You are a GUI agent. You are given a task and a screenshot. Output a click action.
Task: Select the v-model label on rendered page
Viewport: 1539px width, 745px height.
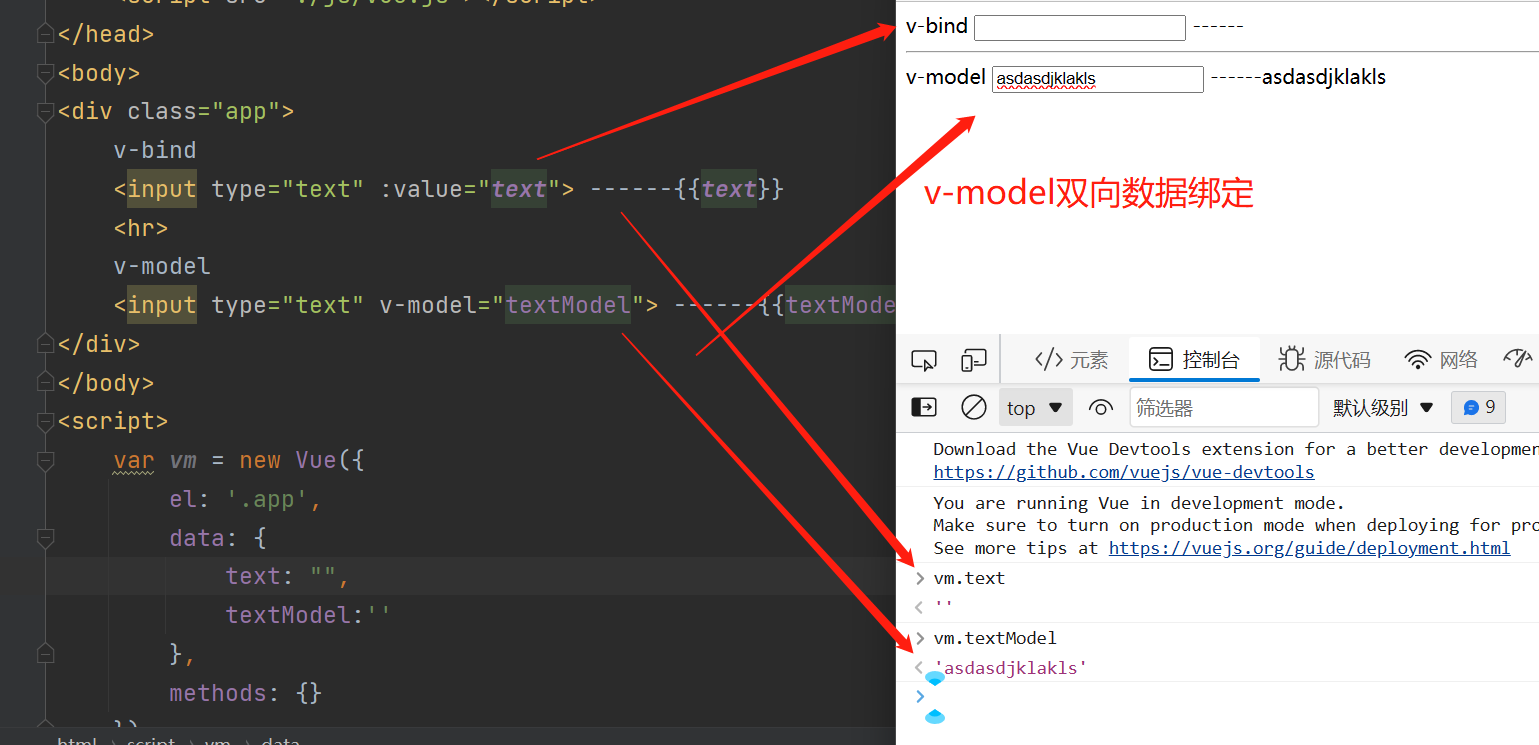946,77
